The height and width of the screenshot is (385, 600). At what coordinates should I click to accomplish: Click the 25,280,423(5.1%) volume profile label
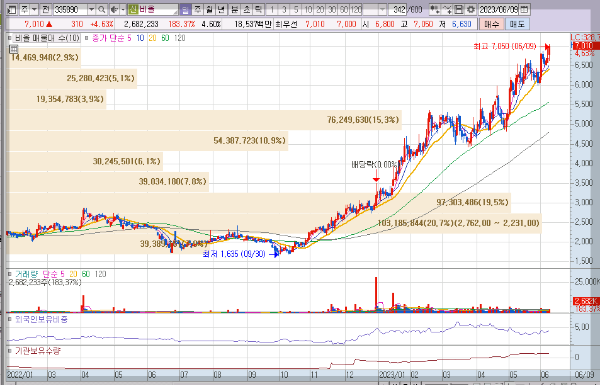(101, 78)
